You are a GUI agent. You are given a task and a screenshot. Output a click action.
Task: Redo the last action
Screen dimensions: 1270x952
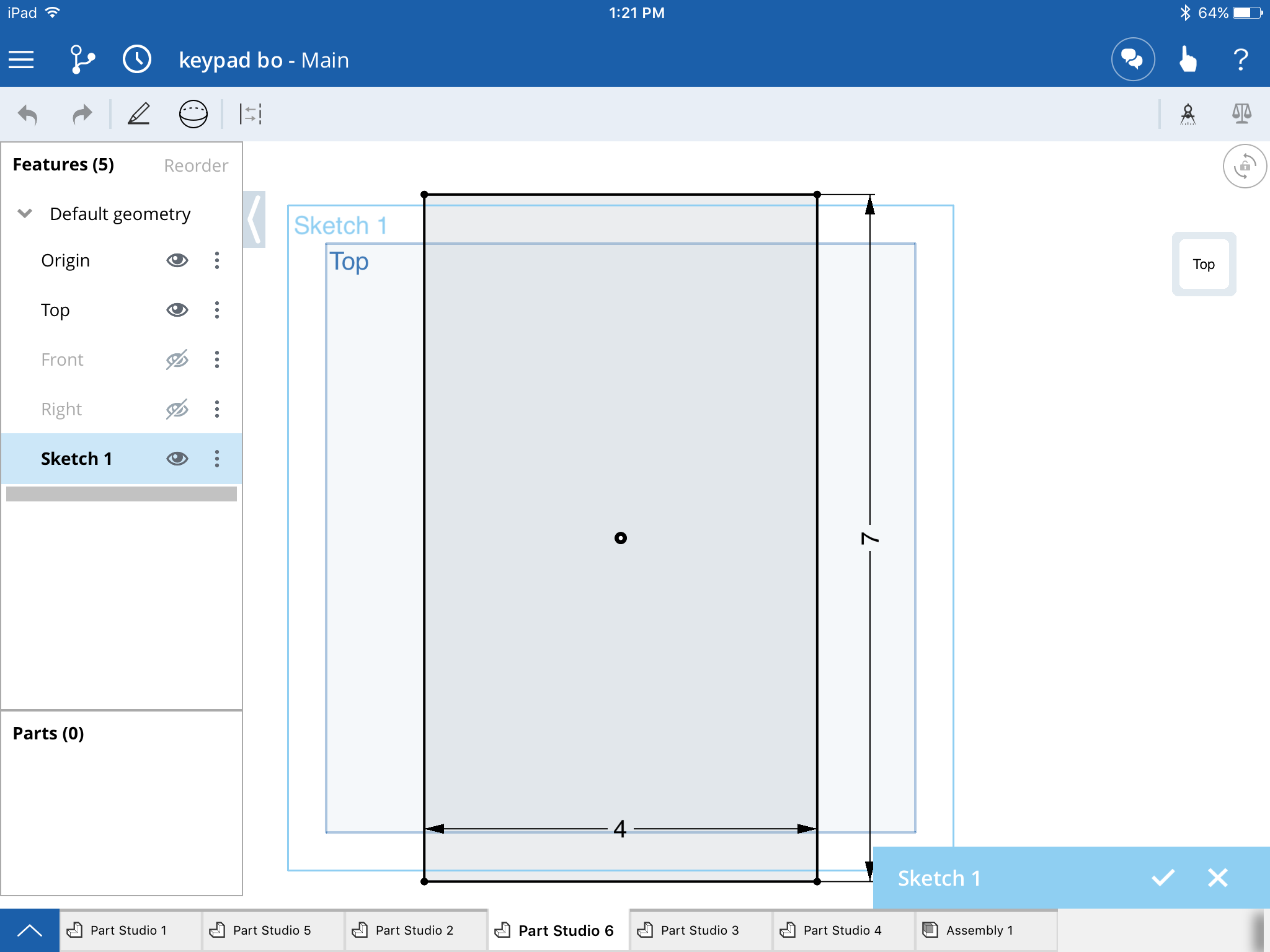point(82,114)
